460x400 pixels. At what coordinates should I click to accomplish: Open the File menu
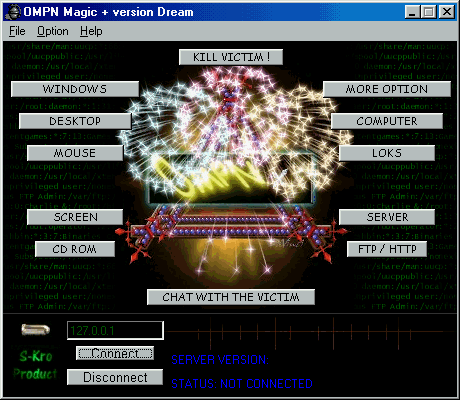coord(17,31)
